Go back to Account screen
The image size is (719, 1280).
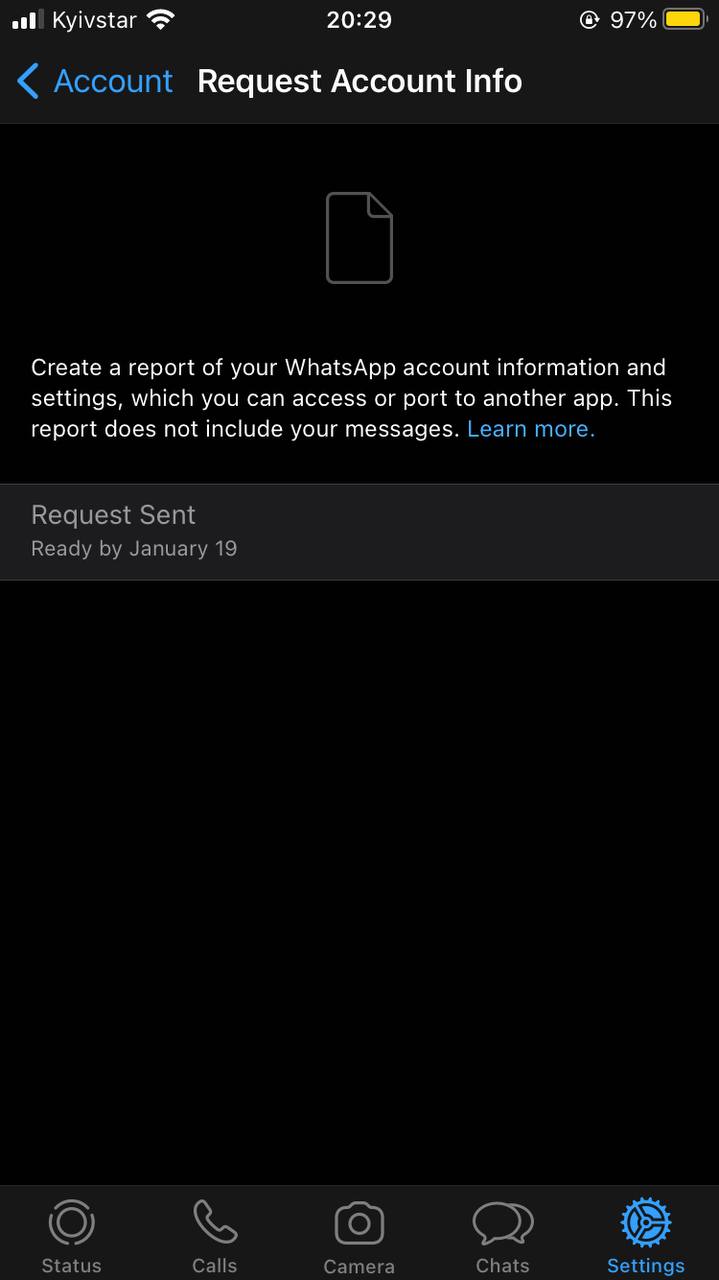point(95,81)
